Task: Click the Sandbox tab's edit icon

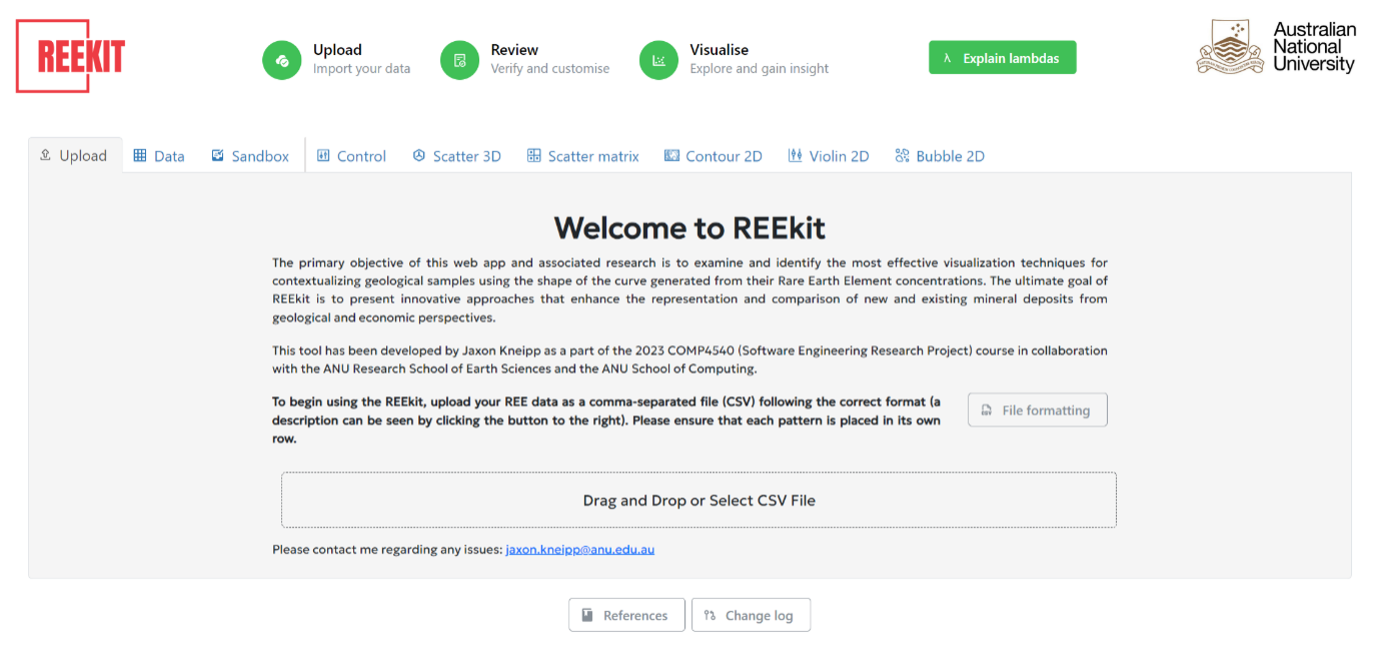Action: (218, 155)
